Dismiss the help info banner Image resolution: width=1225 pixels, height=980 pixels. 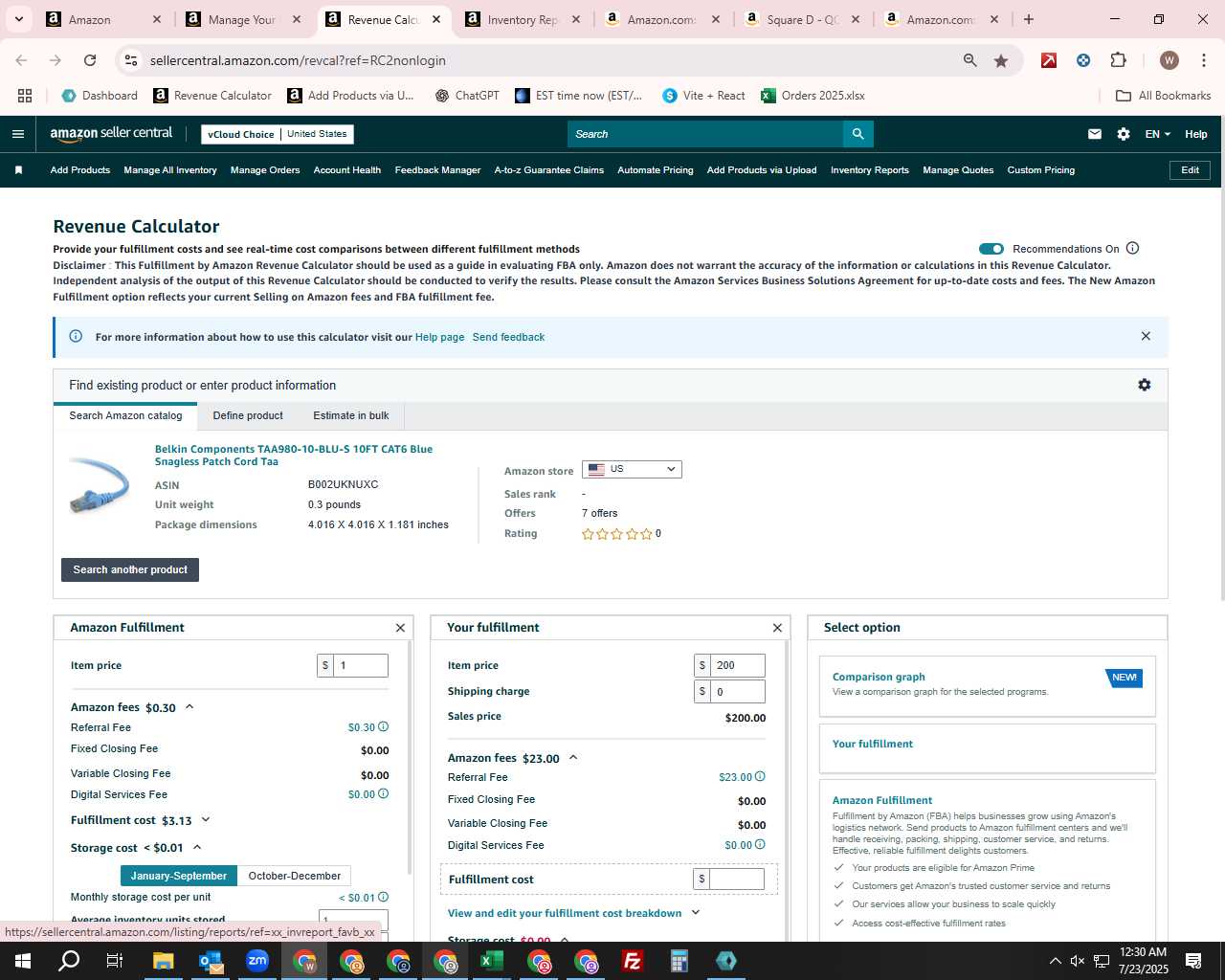pyautogui.click(x=1146, y=336)
